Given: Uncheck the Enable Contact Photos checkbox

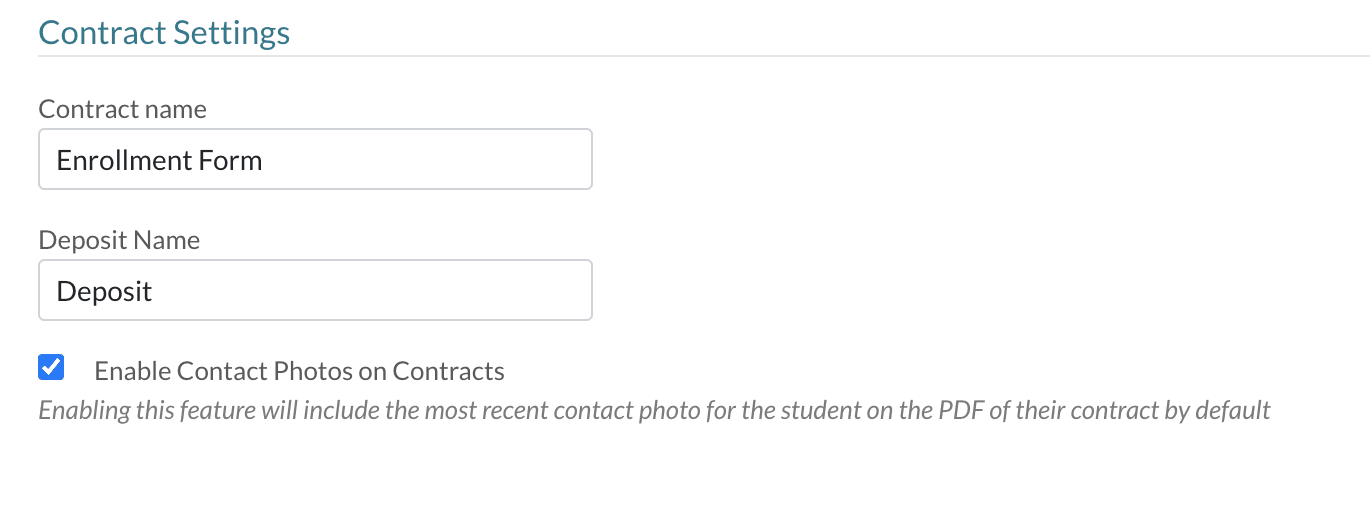Looking at the screenshot, I should [51, 368].
